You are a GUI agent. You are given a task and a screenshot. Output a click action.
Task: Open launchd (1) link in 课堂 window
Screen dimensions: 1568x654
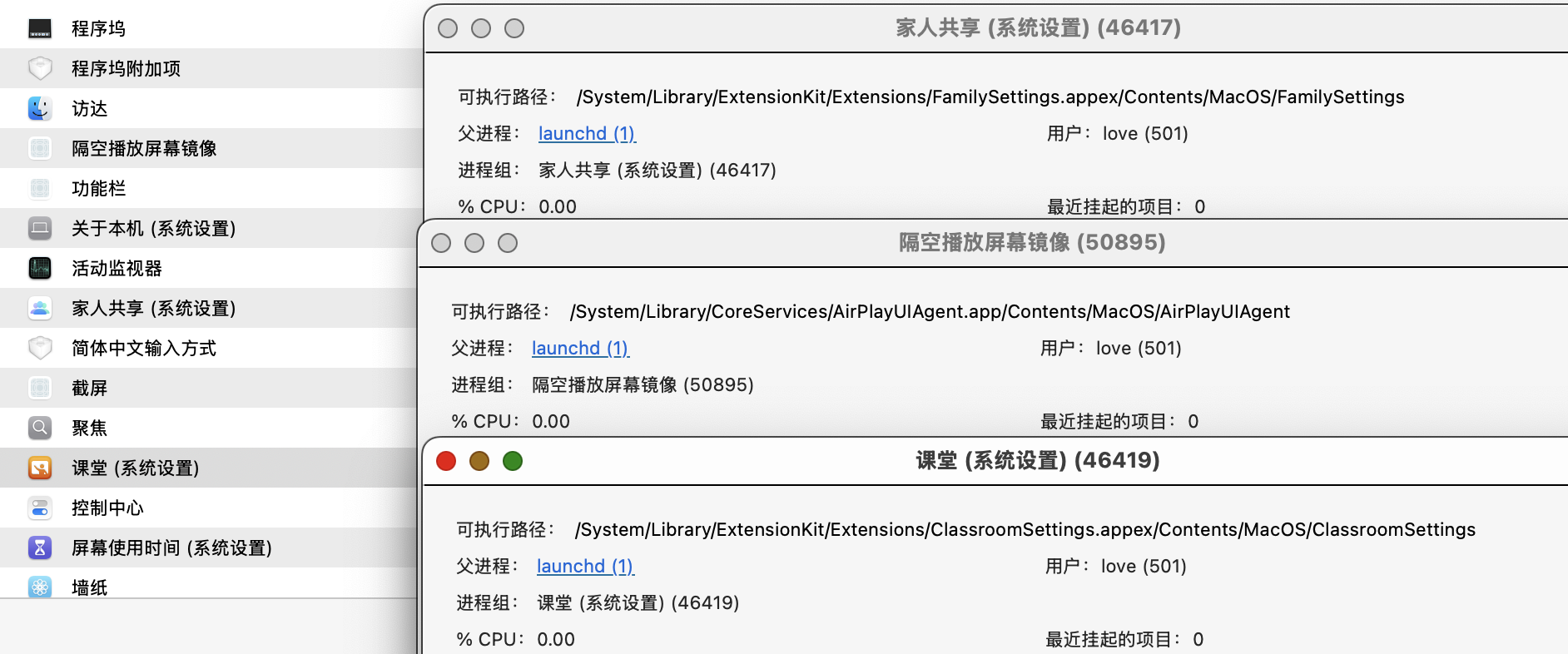[585, 567]
